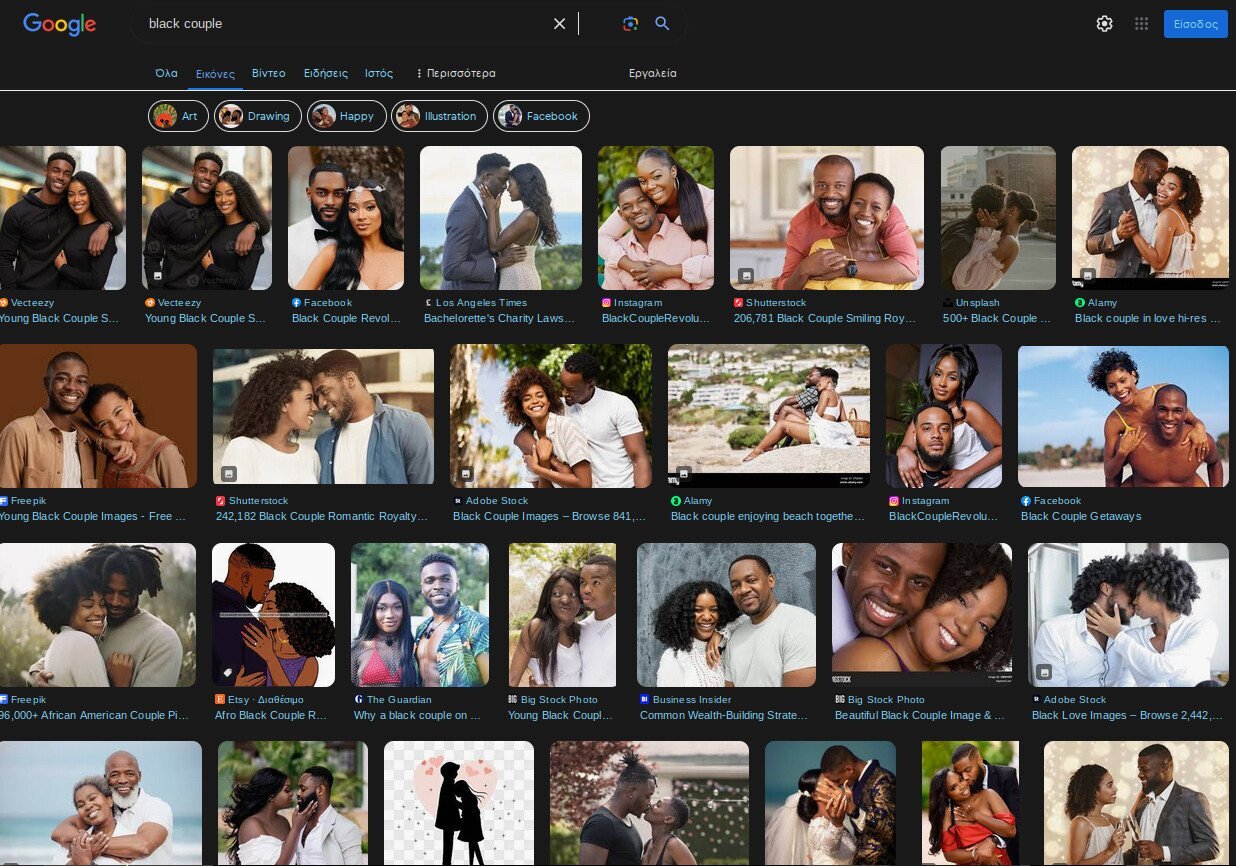Click image badge on Alamy beach couple thumbnail
1236x866 pixels.
click(684, 473)
